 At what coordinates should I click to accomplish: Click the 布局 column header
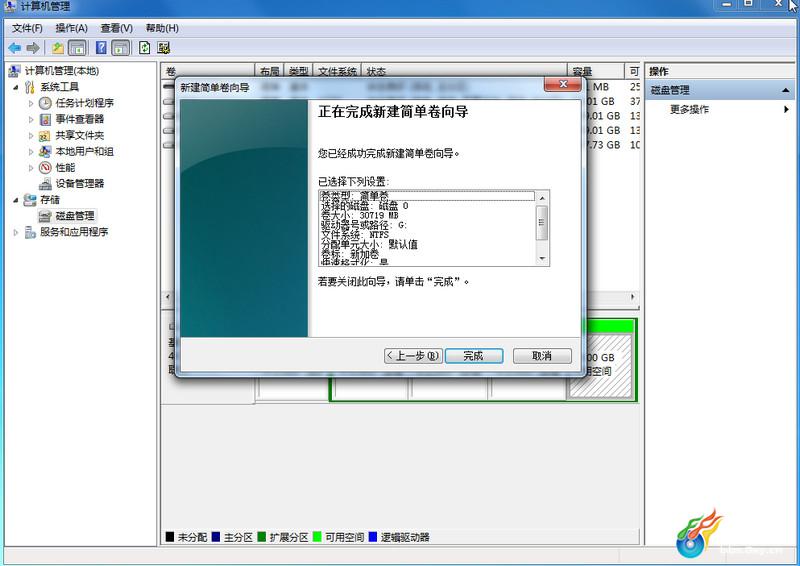click(x=269, y=71)
